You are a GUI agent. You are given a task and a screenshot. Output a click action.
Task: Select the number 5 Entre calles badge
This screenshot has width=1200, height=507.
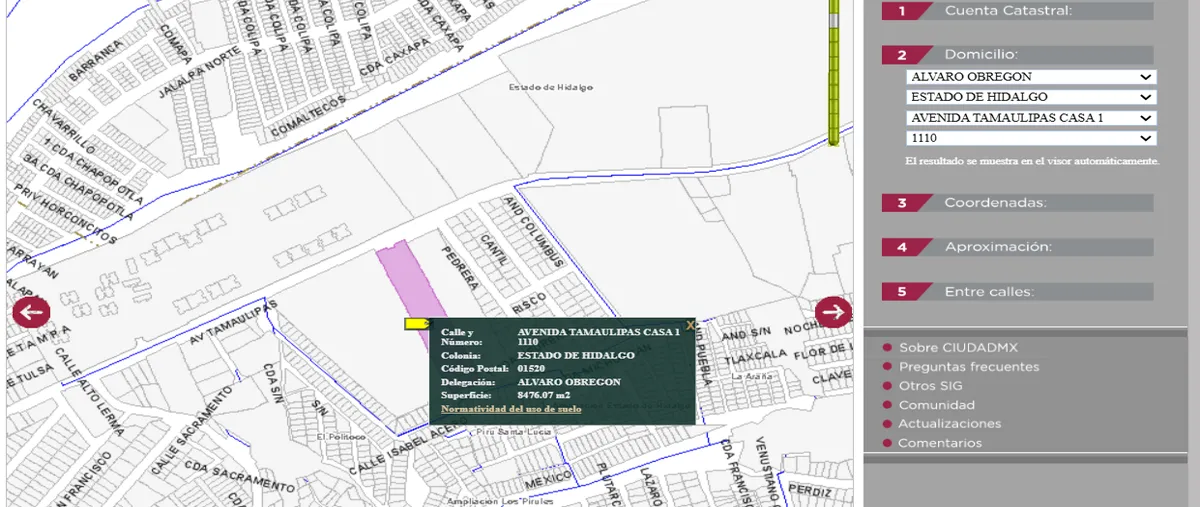coord(902,292)
